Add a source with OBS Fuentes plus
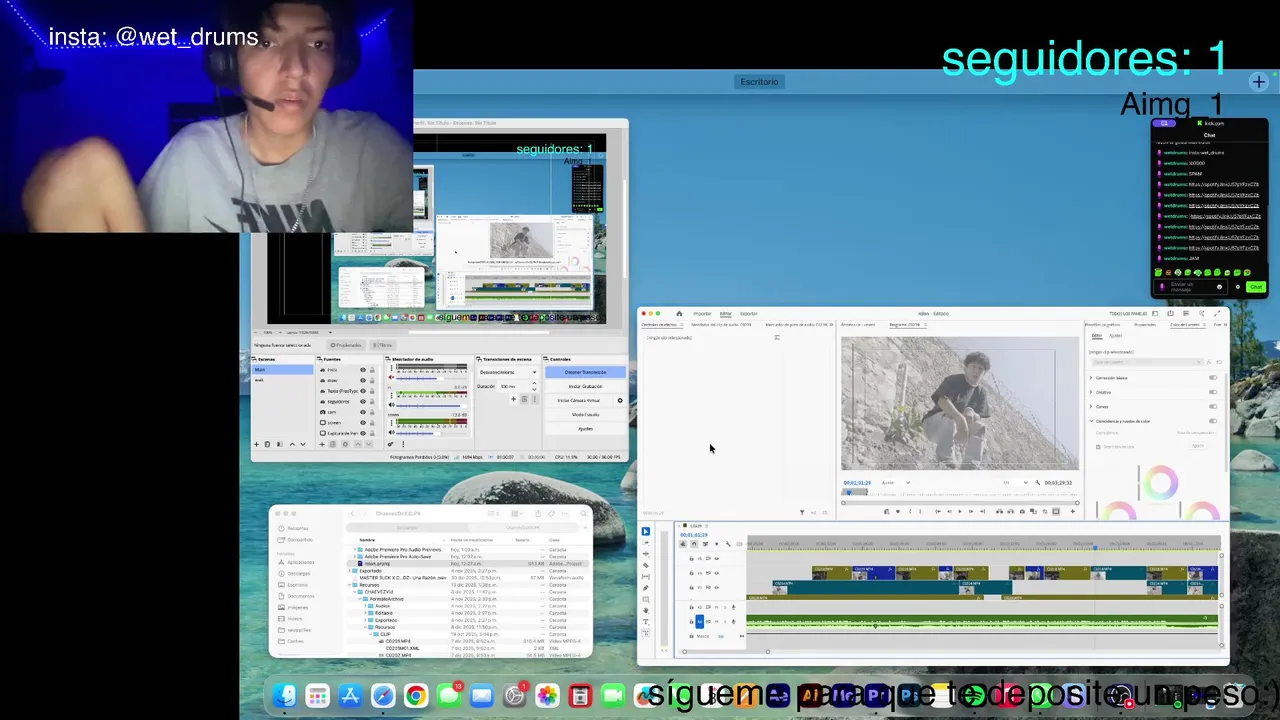This screenshot has width=1280, height=720. (322, 444)
